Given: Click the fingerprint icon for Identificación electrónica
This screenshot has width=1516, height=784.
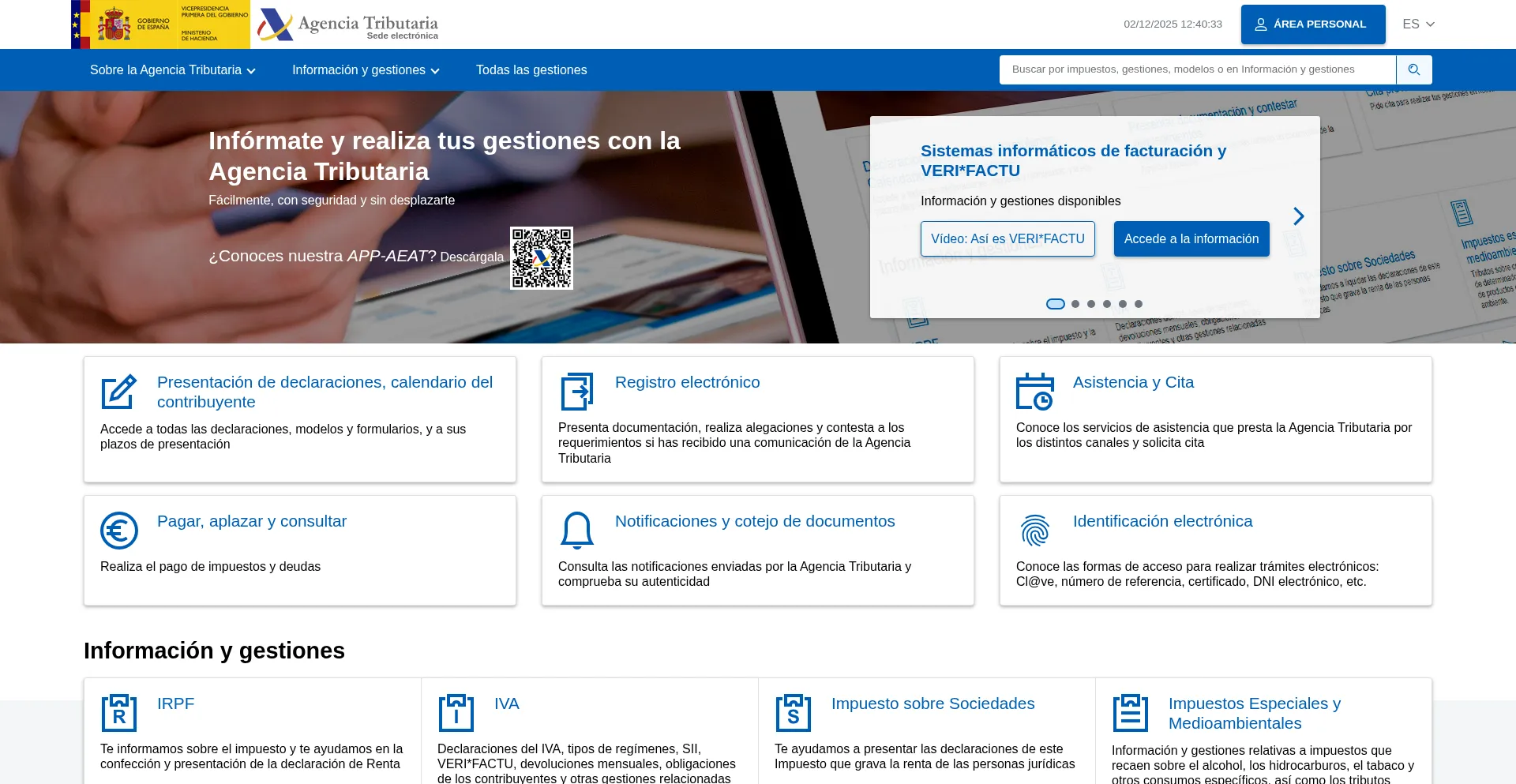Looking at the screenshot, I should pyautogui.click(x=1034, y=531).
